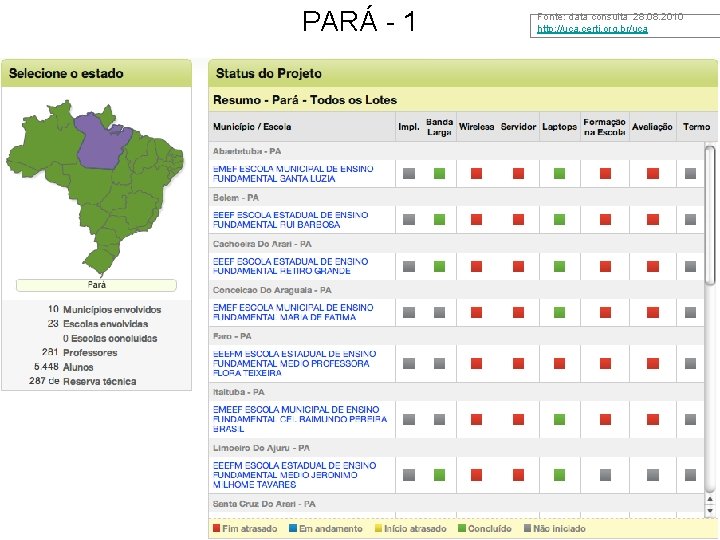Click Retiro Grande Impl. gray status square
720x540 pixels.
click(409, 266)
